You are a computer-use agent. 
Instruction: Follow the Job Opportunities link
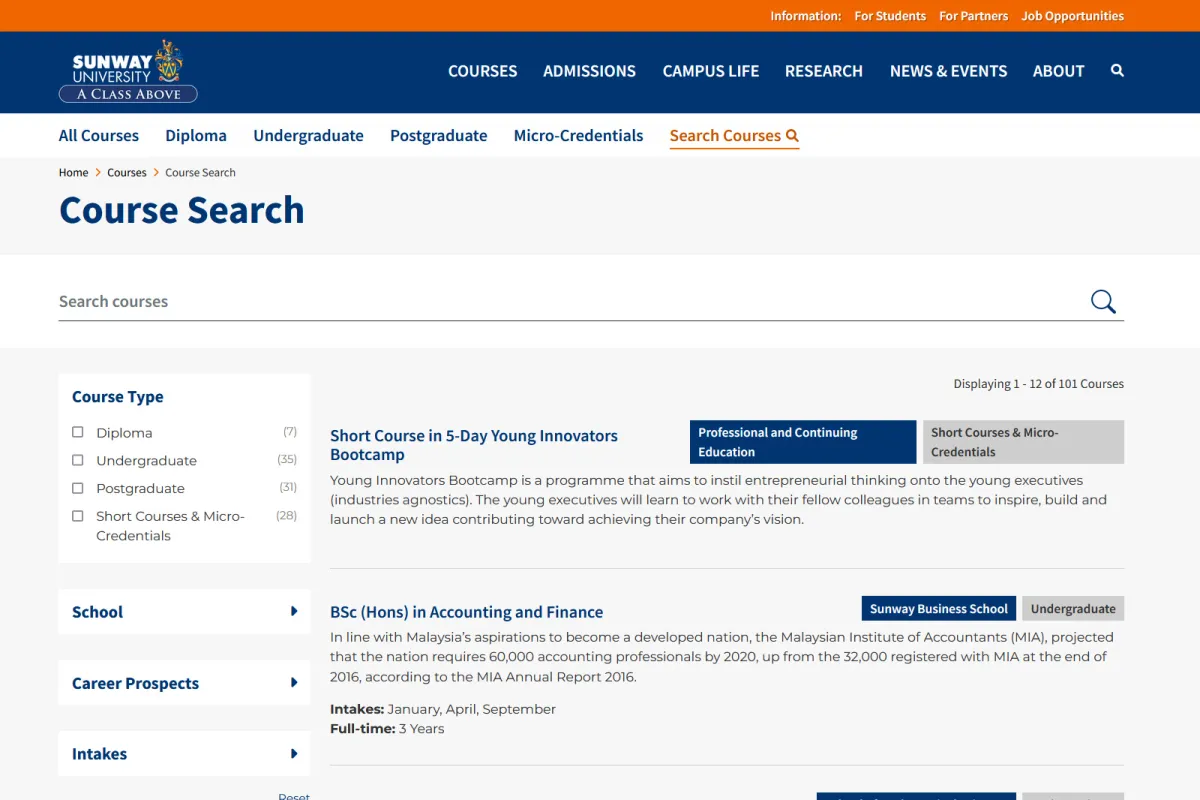pyautogui.click(x=1073, y=16)
